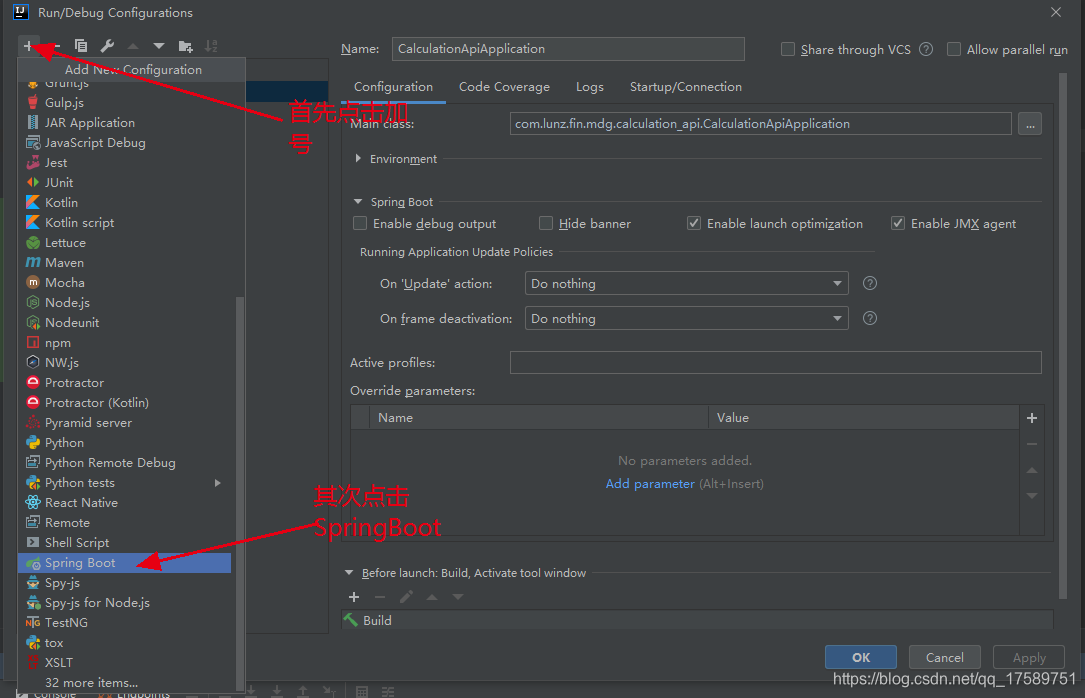Expand Python tests submenu arrow

tap(218, 483)
